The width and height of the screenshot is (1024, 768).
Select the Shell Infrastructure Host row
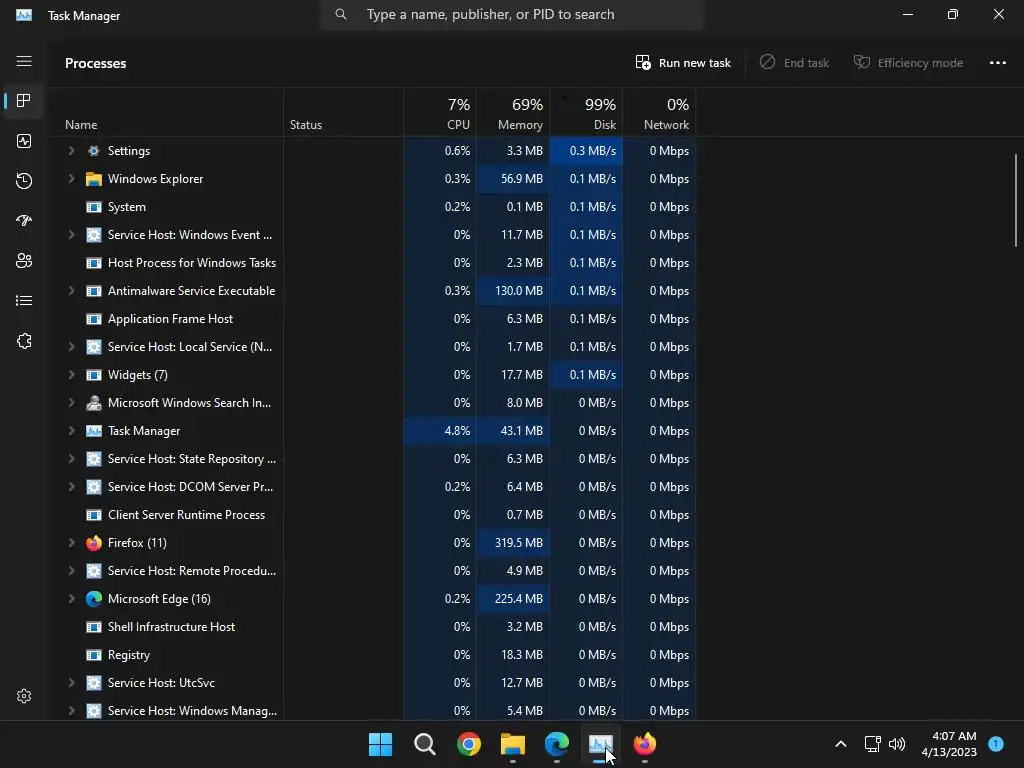[x=374, y=627]
